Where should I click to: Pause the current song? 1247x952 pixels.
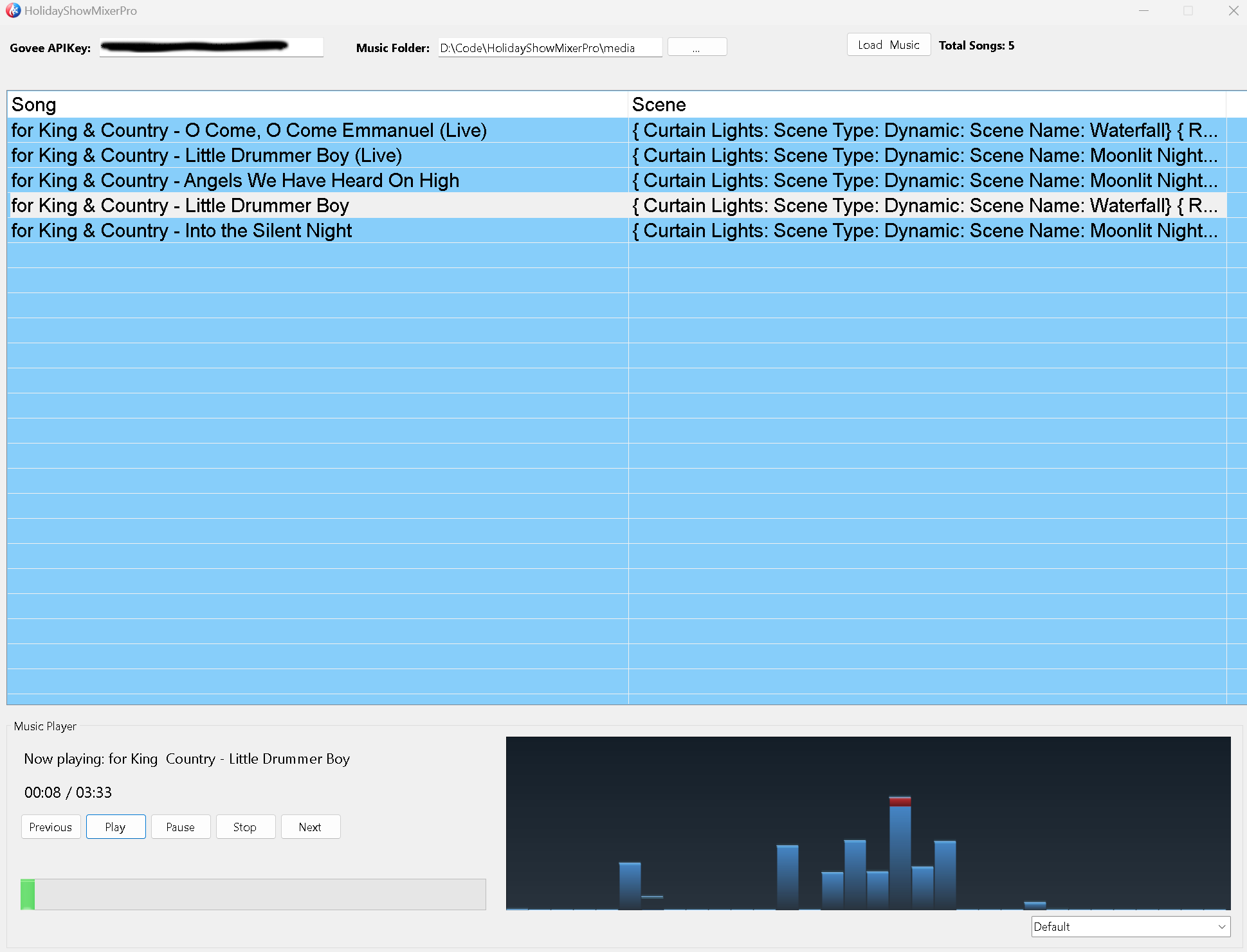[x=181, y=827]
